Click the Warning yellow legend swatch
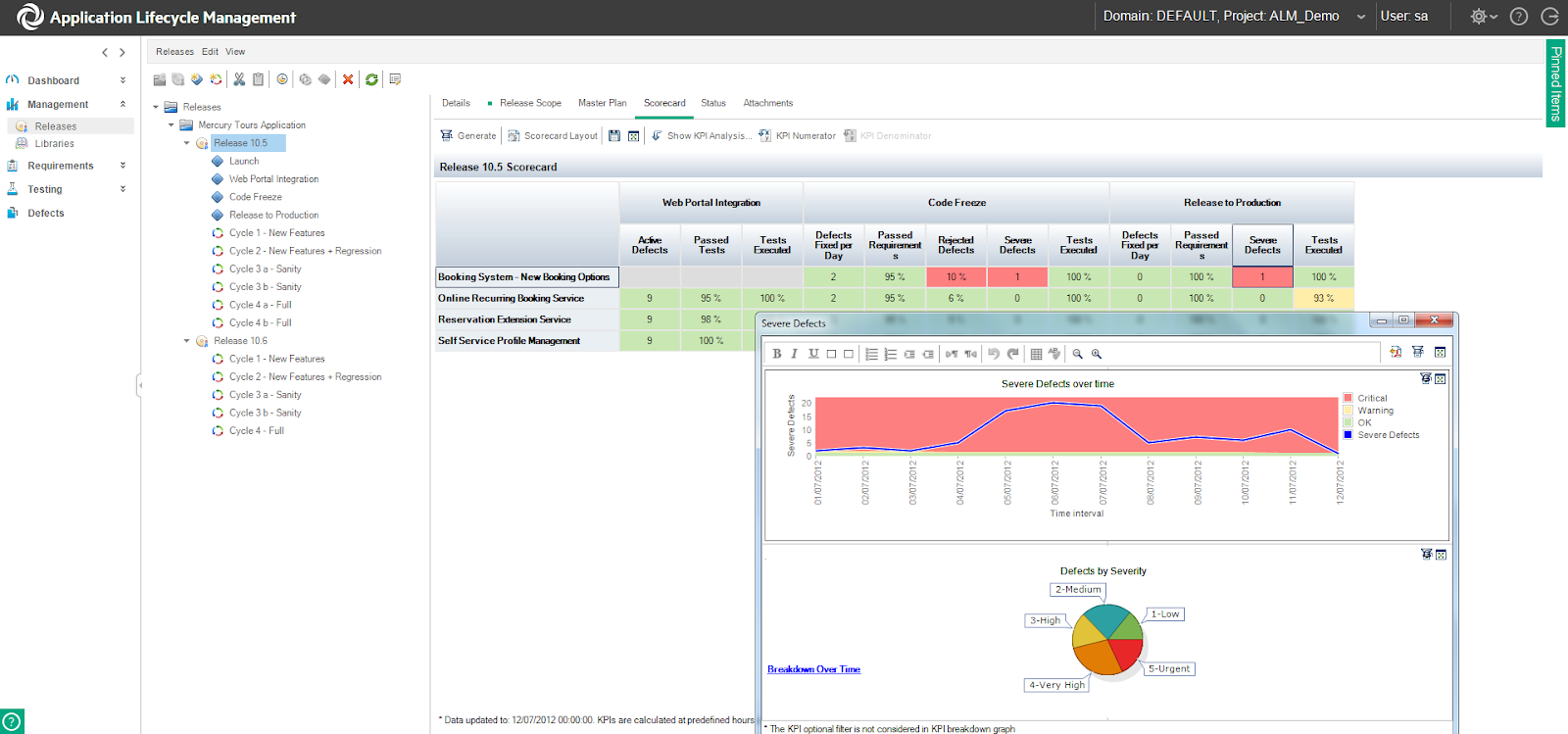 click(1347, 411)
